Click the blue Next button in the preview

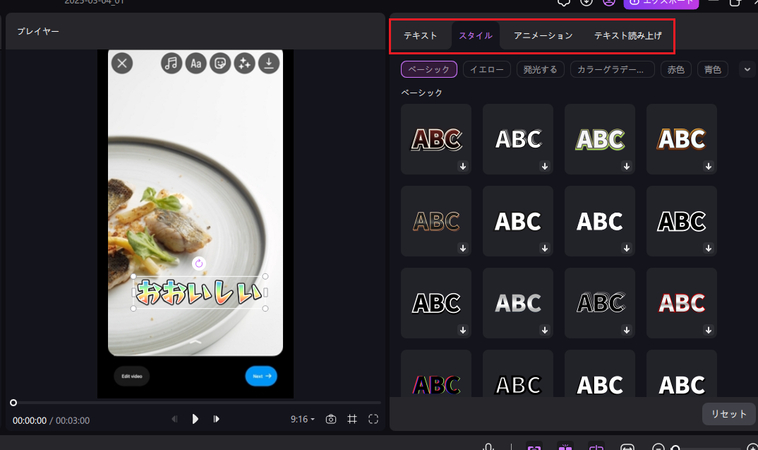click(261, 376)
